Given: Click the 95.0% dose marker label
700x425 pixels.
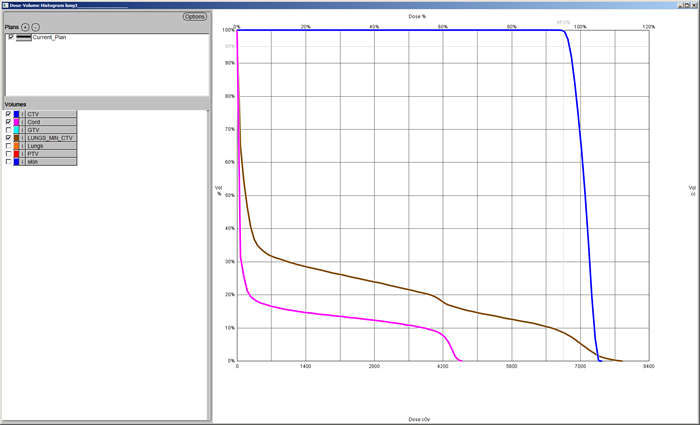Looking at the screenshot, I should 564,22.
